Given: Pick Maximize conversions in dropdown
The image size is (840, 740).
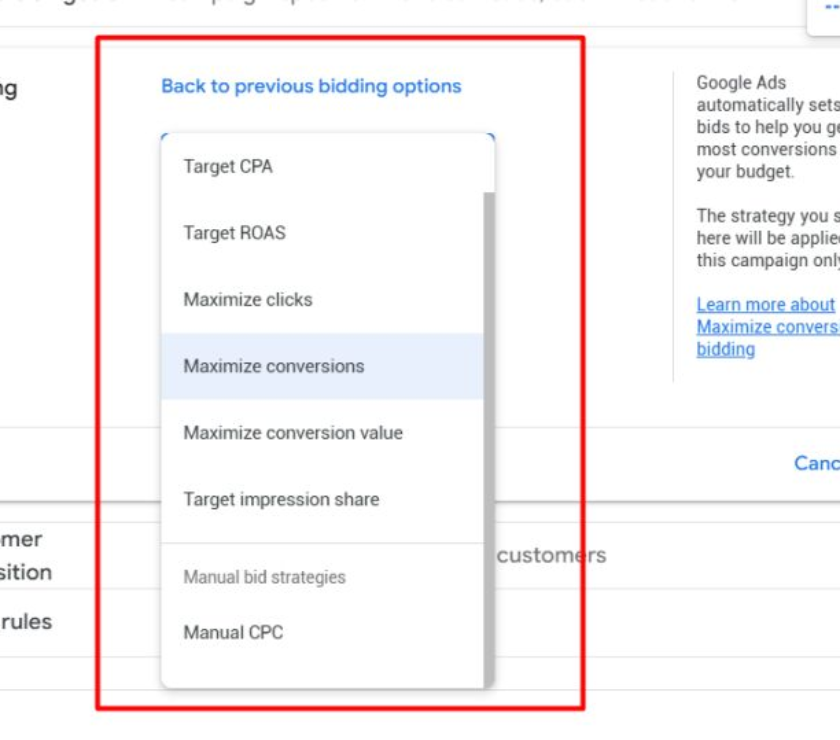Looking at the screenshot, I should pyautogui.click(x=322, y=366).
